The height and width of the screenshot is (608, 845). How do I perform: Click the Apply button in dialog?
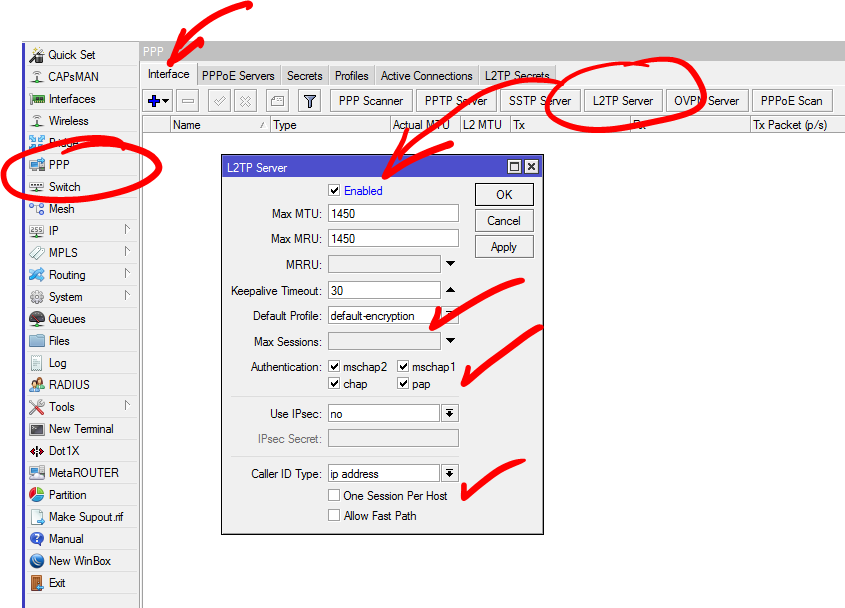504,247
